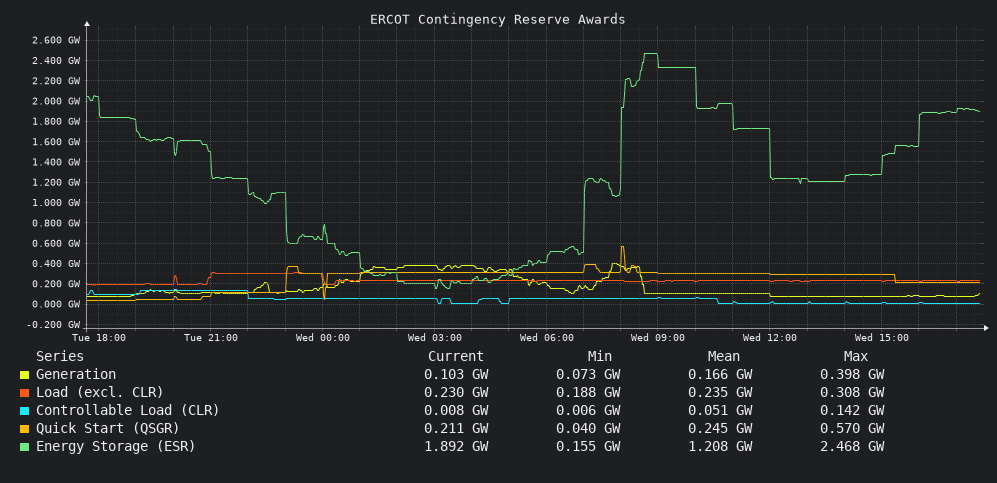The image size is (997, 483).
Task: Click the Controllable Load cyan swatch
Action: pos(24,411)
